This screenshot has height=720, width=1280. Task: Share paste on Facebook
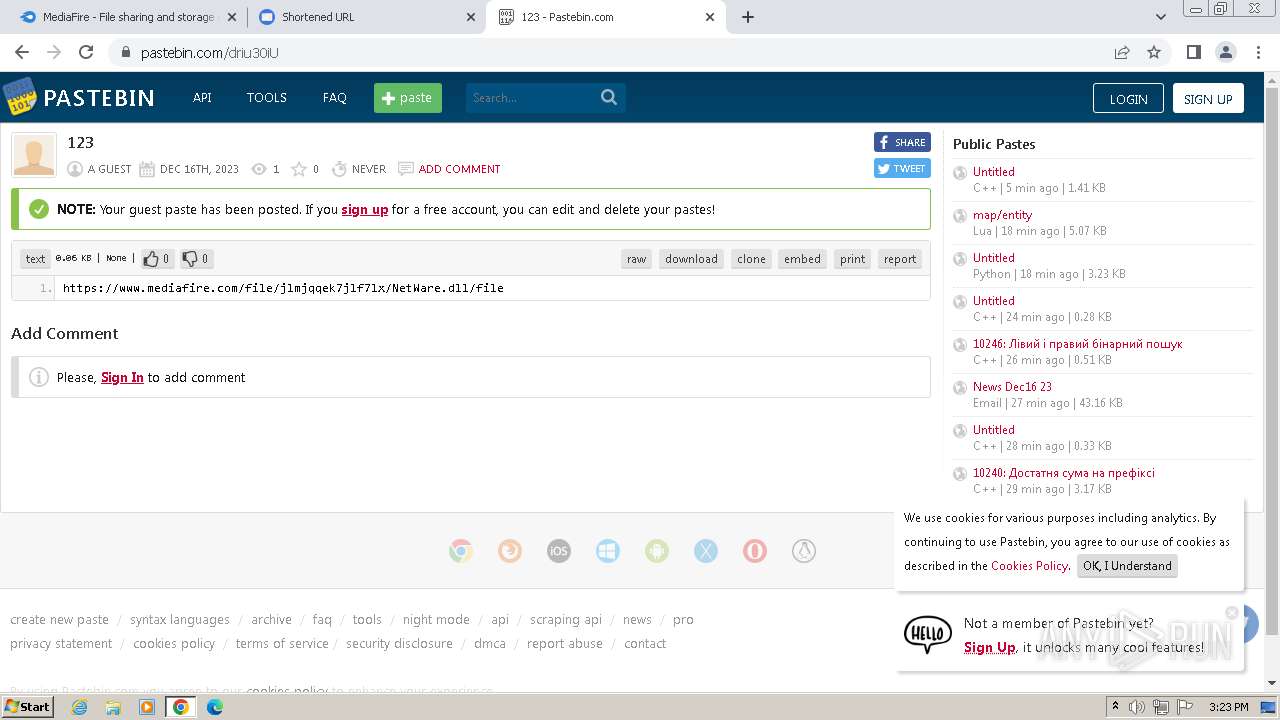click(902, 142)
